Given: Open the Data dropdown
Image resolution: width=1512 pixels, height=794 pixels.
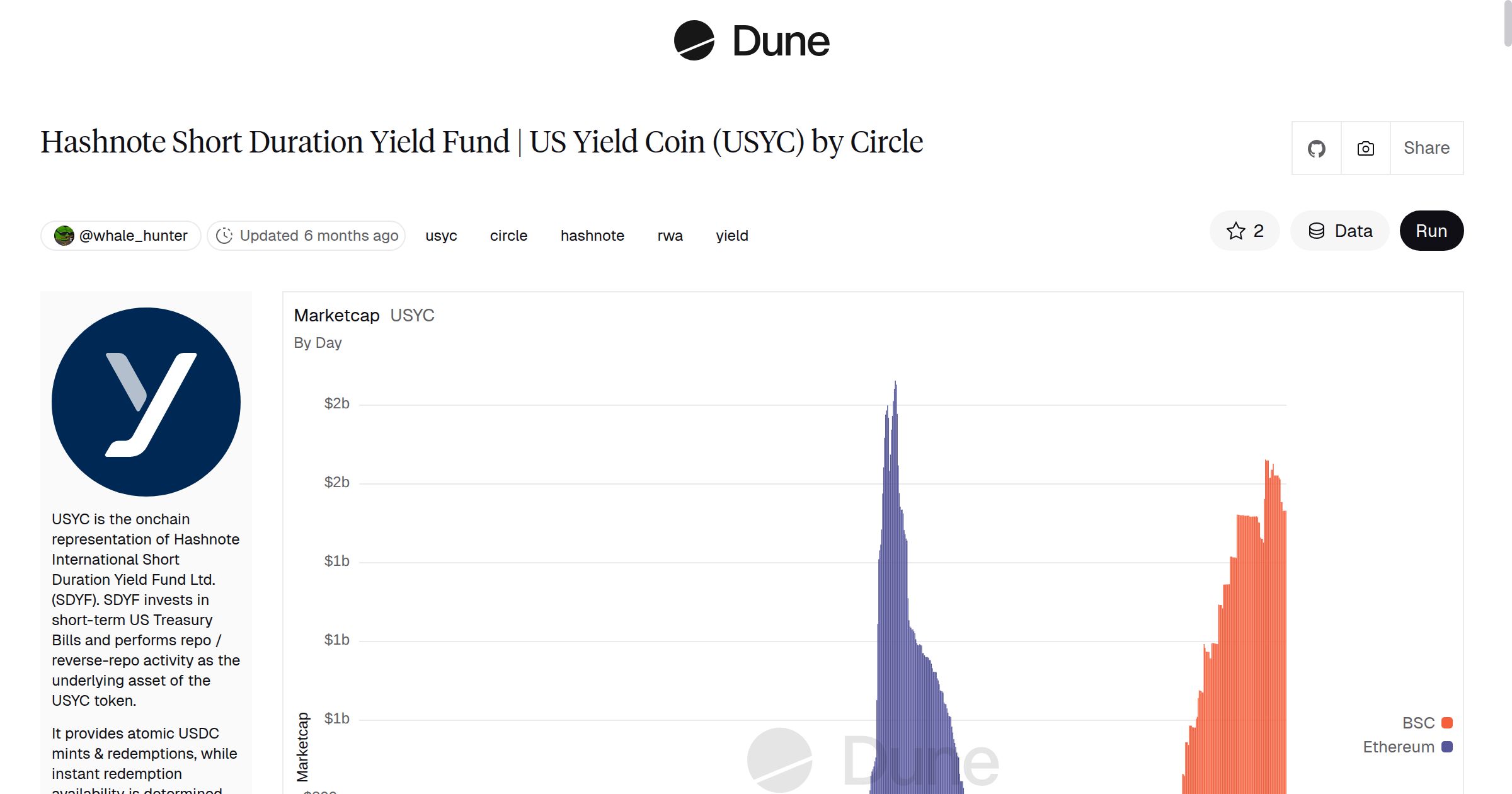Looking at the screenshot, I should click(x=1339, y=231).
